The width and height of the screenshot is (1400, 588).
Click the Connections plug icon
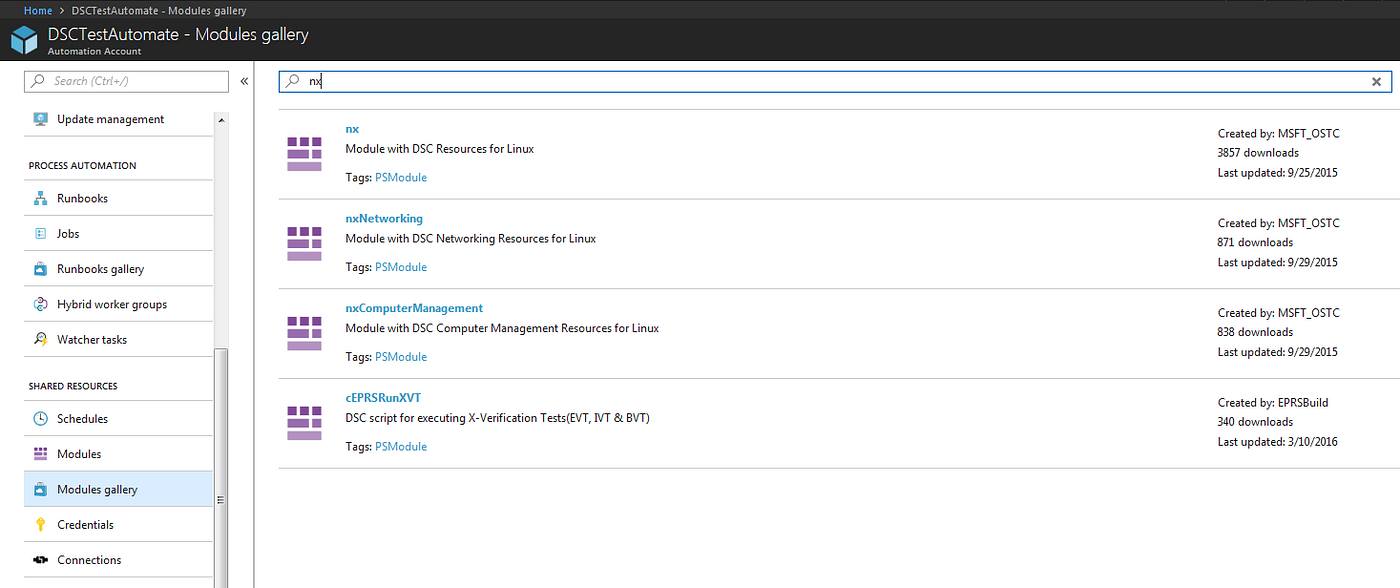coord(41,559)
